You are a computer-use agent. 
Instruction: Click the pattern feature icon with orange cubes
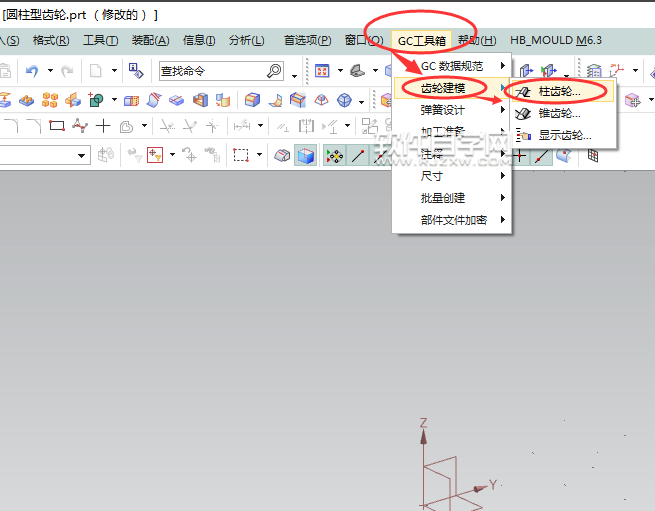point(50,100)
